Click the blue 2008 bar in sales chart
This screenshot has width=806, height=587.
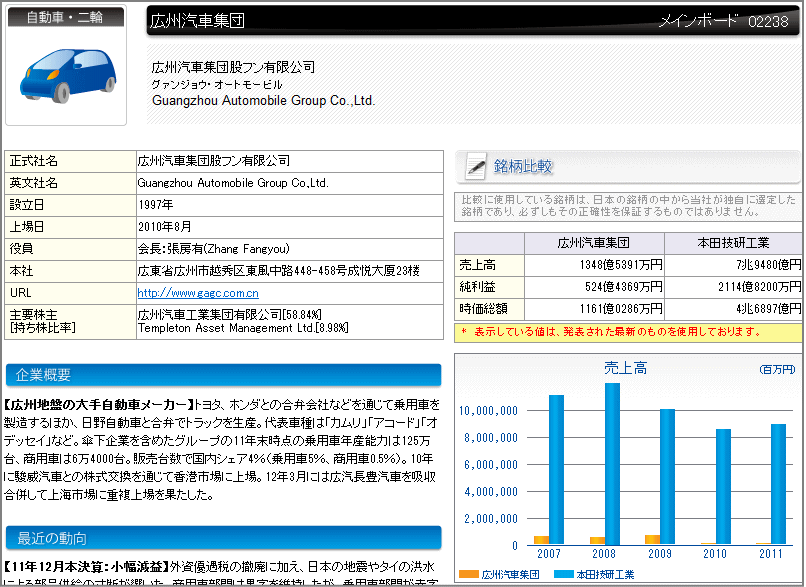pos(612,463)
